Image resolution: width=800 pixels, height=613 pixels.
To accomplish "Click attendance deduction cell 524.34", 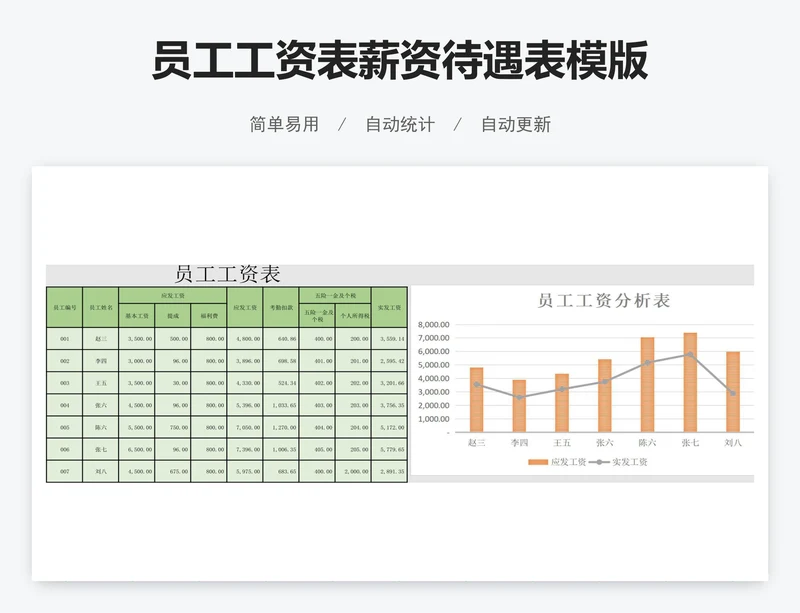I will click(281, 383).
